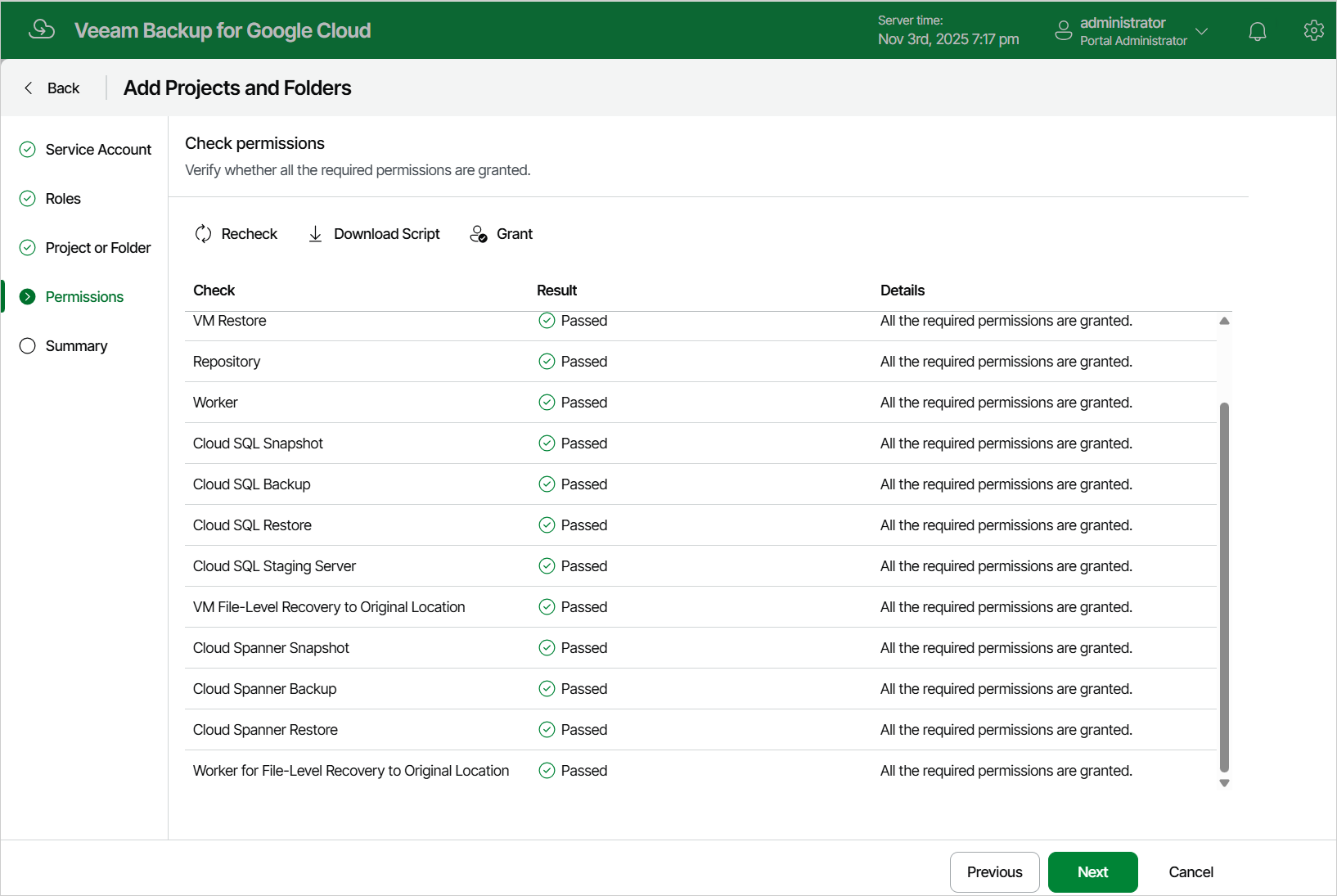Expand the administrator account dropdown chevron

1201,31
